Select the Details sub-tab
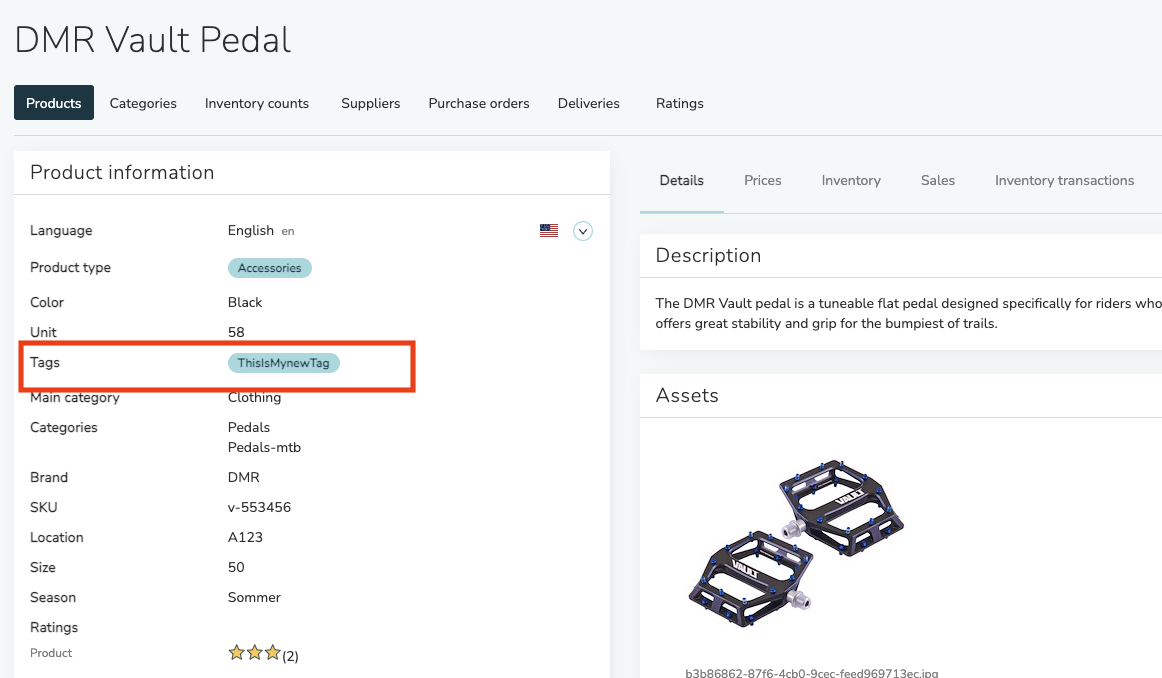Viewport: 1162px width, 678px height. click(x=682, y=180)
